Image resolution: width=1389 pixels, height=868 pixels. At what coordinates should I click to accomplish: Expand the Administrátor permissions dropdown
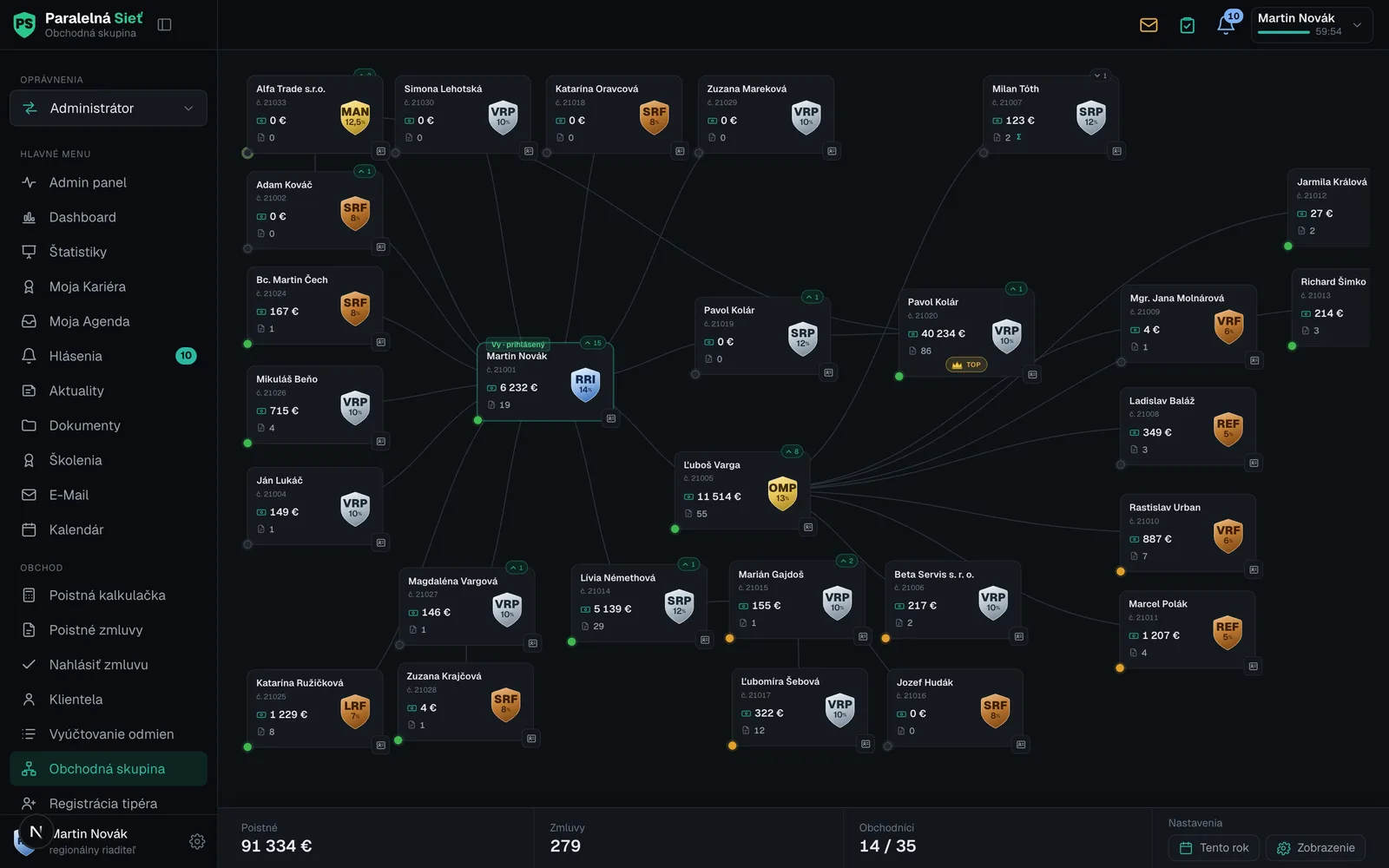pos(109,108)
